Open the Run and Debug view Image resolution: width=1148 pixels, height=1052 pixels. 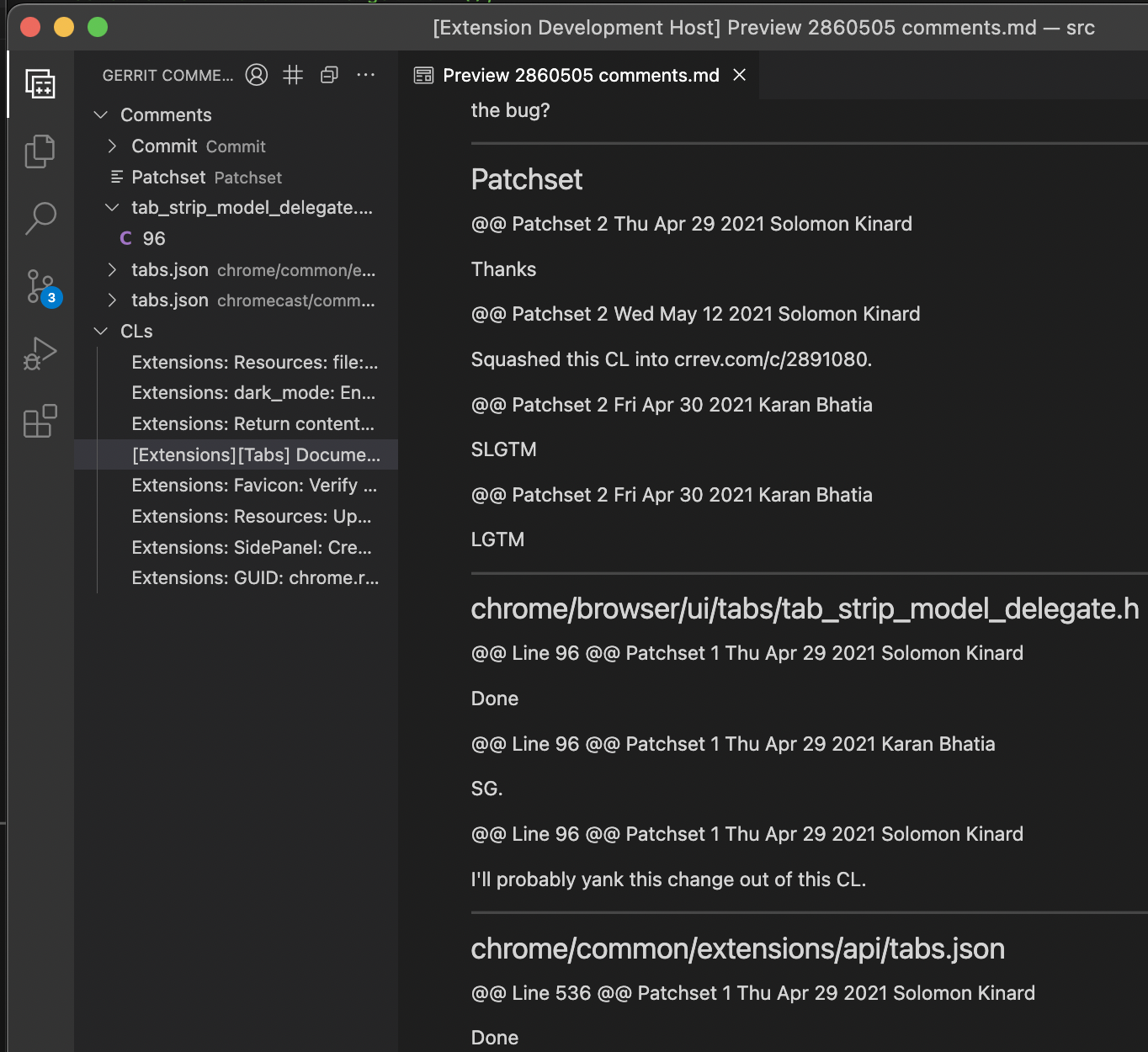pyautogui.click(x=40, y=353)
